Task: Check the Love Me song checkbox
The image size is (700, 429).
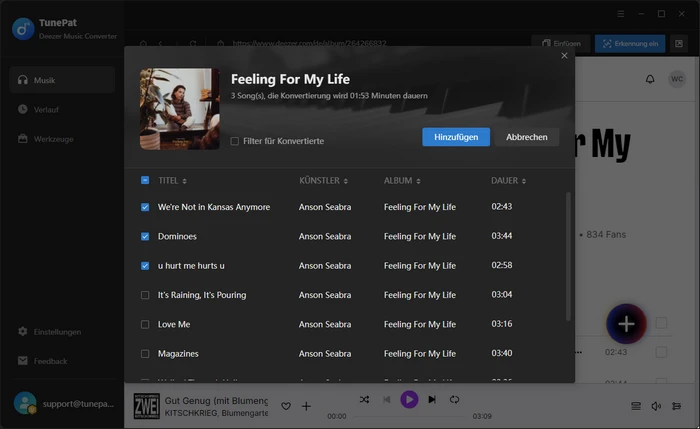Action: (x=145, y=325)
